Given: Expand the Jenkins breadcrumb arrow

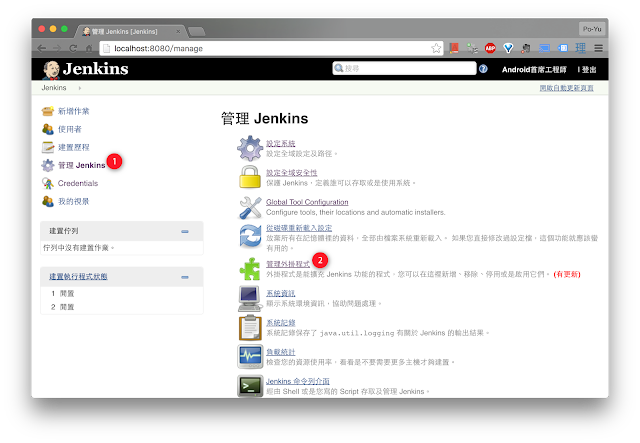Looking at the screenshot, I should click(80, 88).
